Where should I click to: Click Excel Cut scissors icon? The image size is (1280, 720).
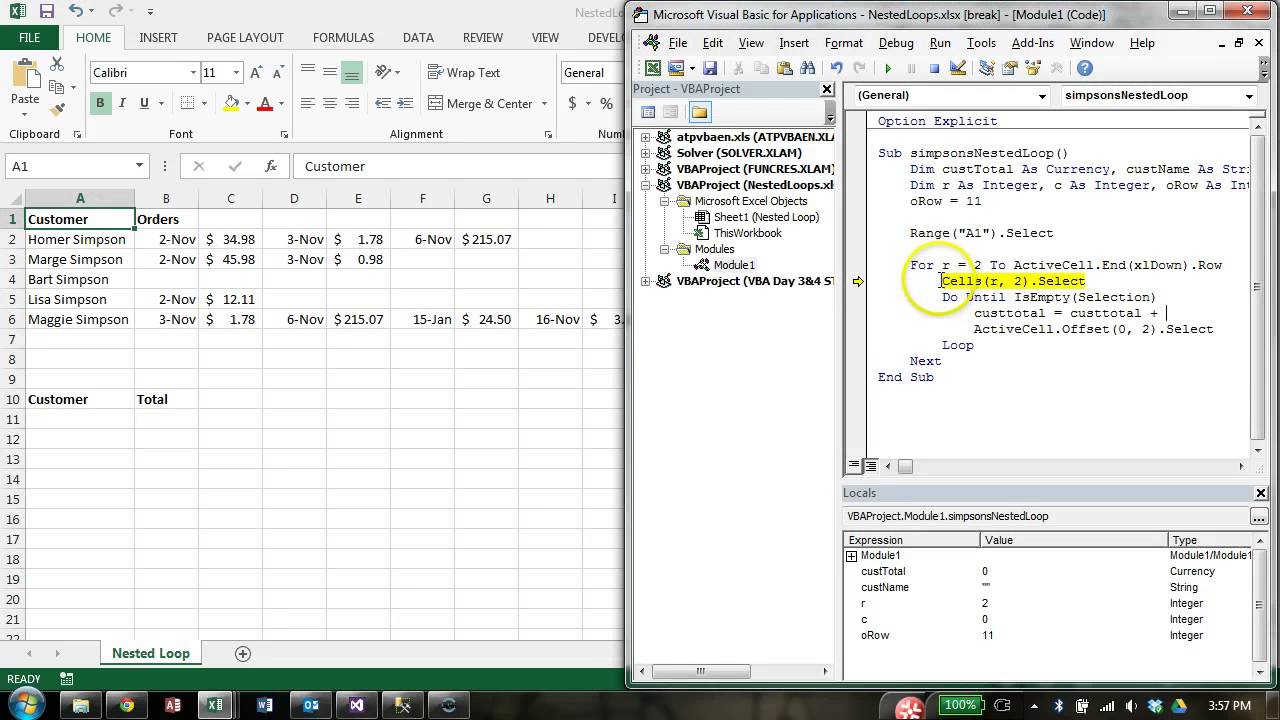57,64
